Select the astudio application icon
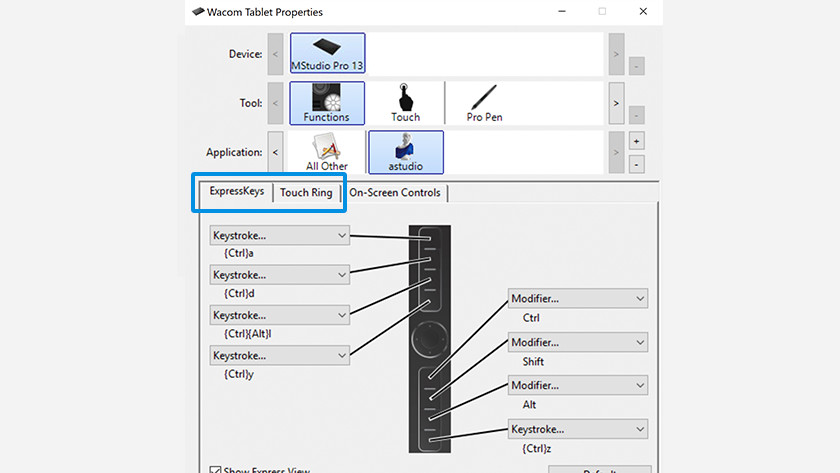Viewport: 840px width, 473px height. [x=405, y=153]
